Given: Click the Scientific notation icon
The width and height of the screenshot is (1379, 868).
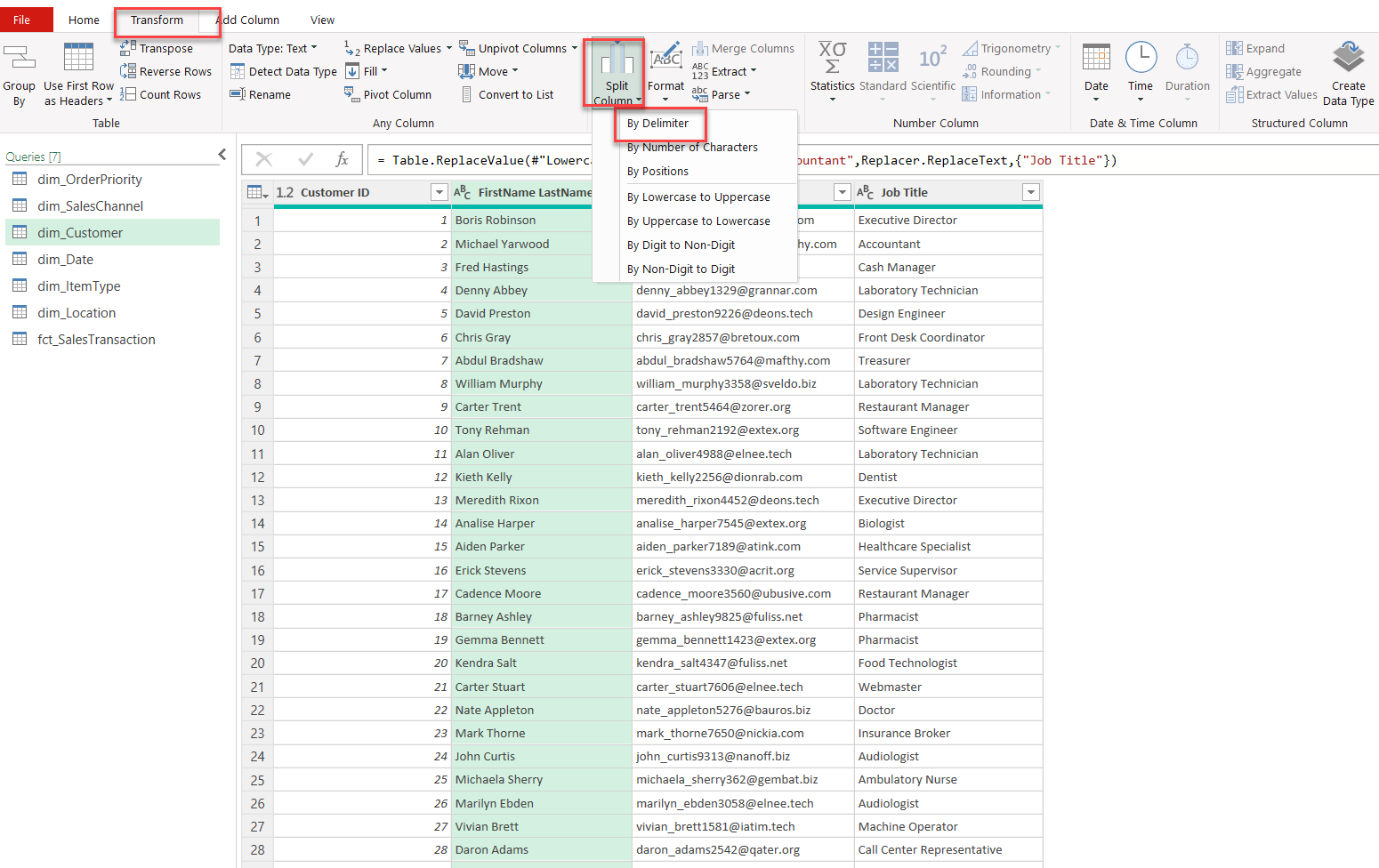Looking at the screenshot, I should 932,58.
